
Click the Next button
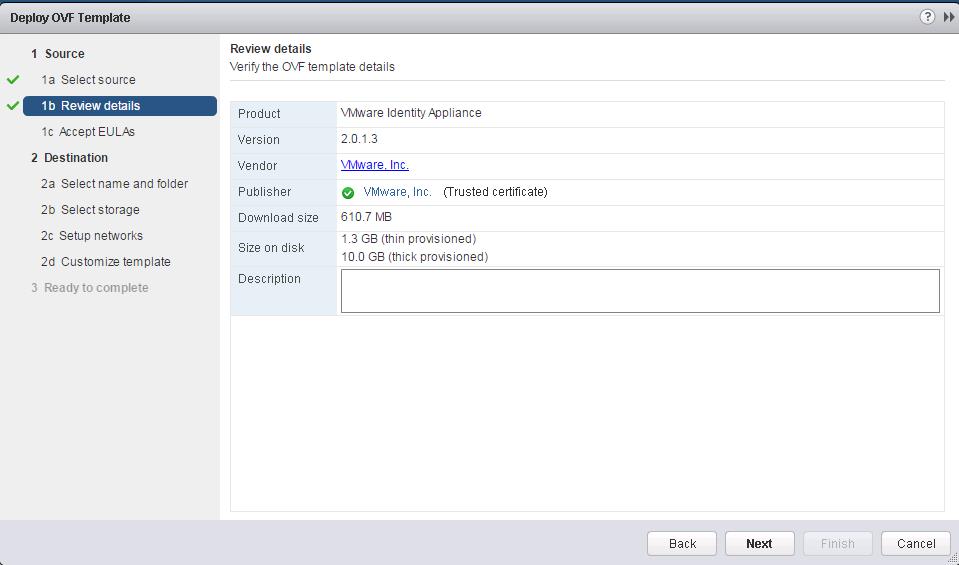(760, 544)
